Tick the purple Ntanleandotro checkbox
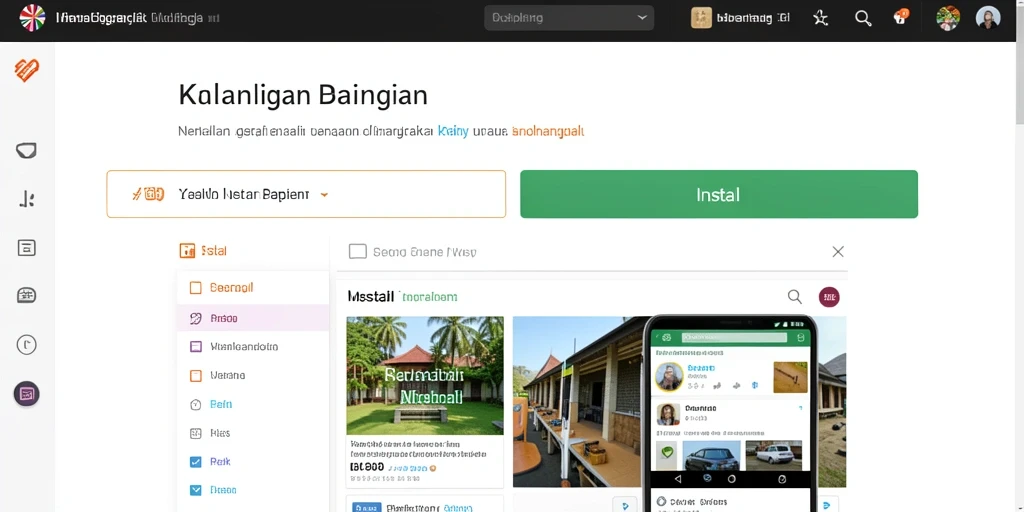Image resolution: width=1024 pixels, height=512 pixels. (195, 347)
